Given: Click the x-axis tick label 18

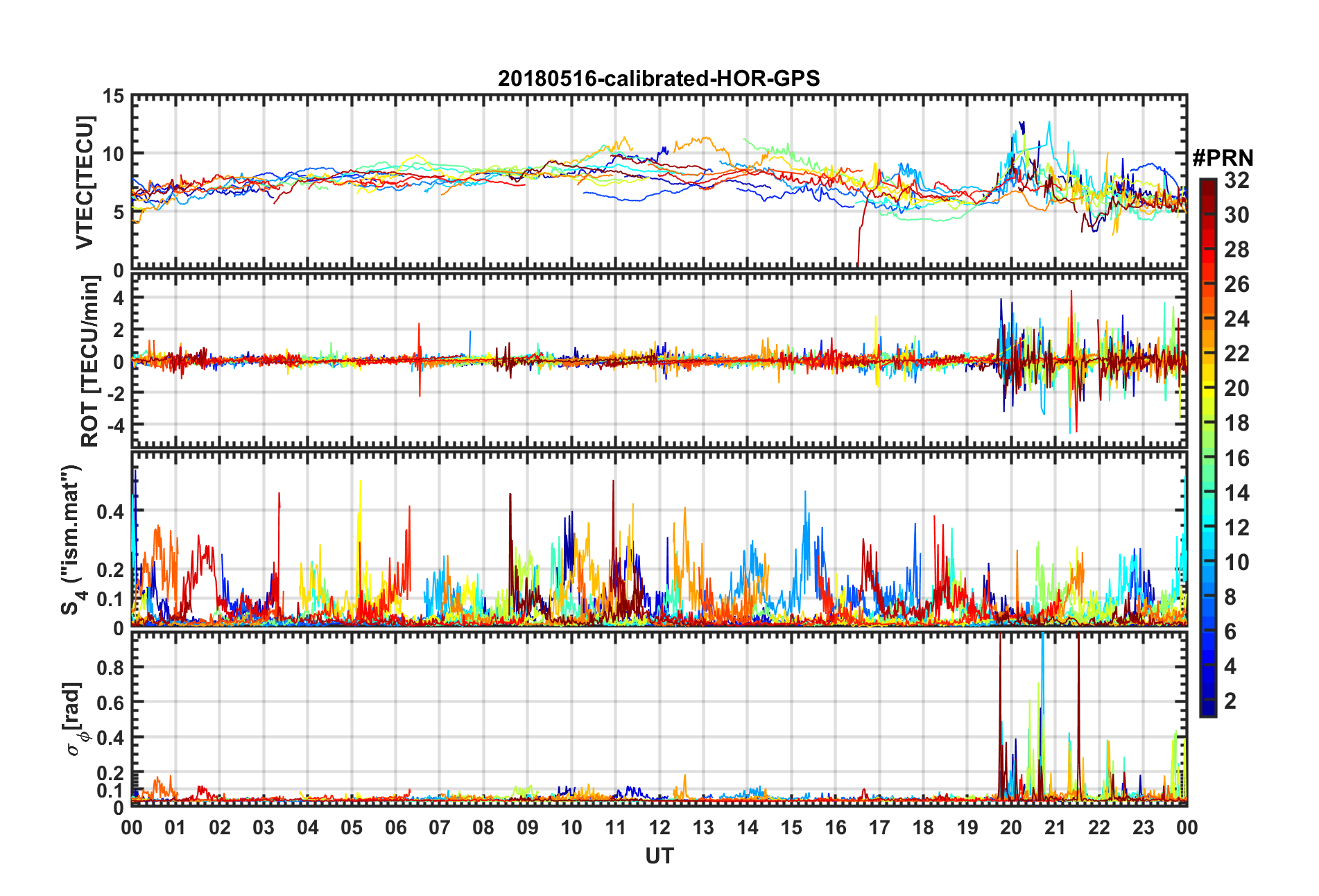Looking at the screenshot, I should coord(923,827).
